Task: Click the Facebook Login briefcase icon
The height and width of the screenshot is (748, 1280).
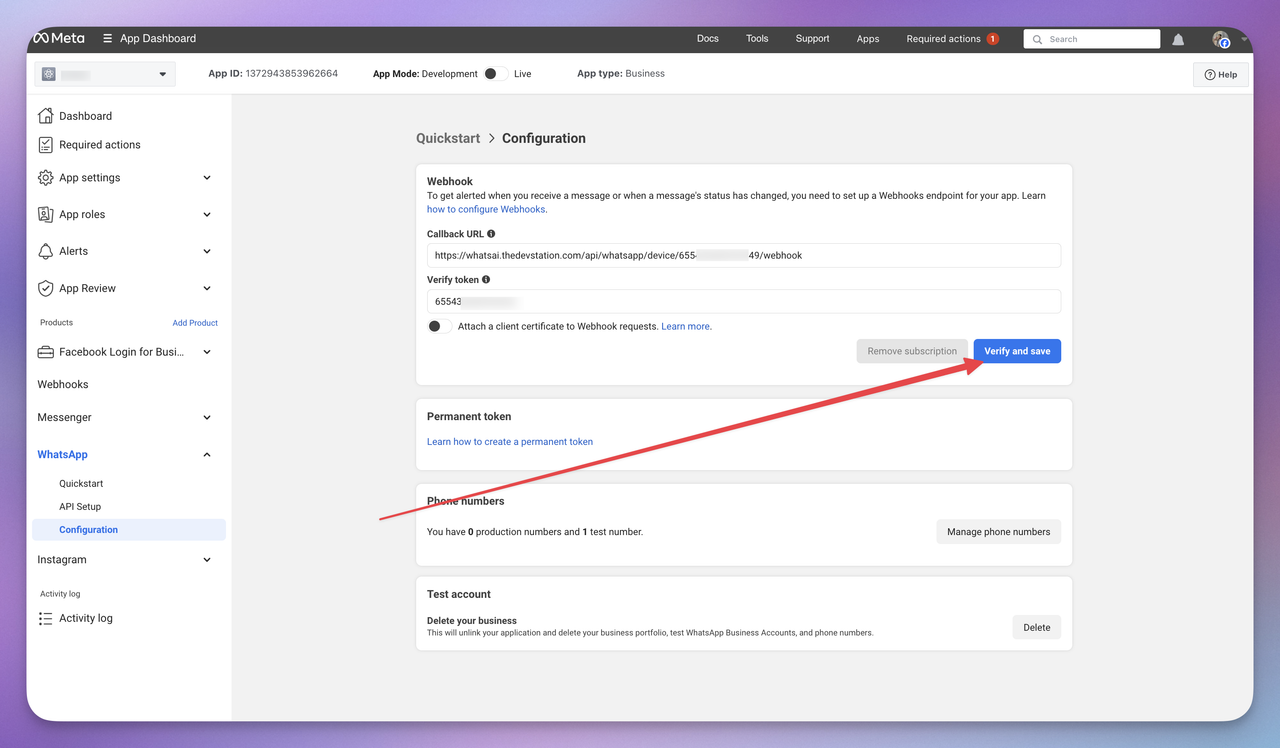Action: click(45, 352)
